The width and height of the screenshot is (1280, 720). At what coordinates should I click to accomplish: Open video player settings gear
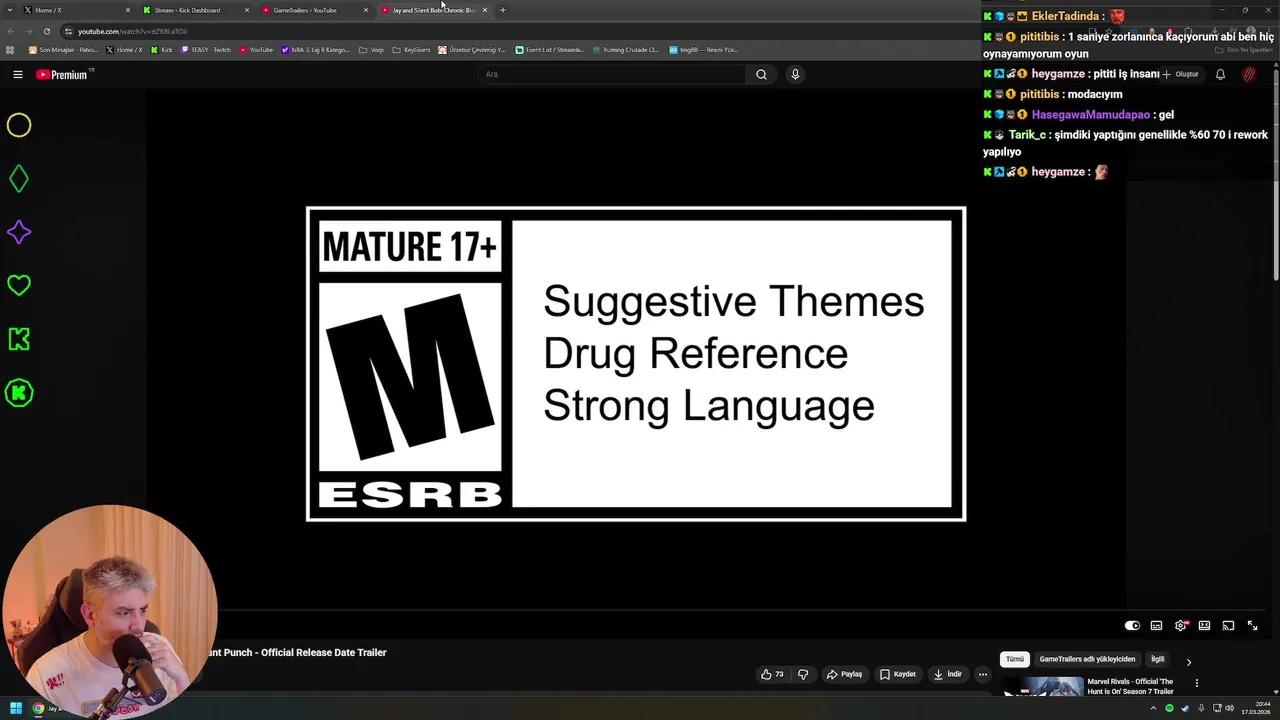coord(1181,626)
